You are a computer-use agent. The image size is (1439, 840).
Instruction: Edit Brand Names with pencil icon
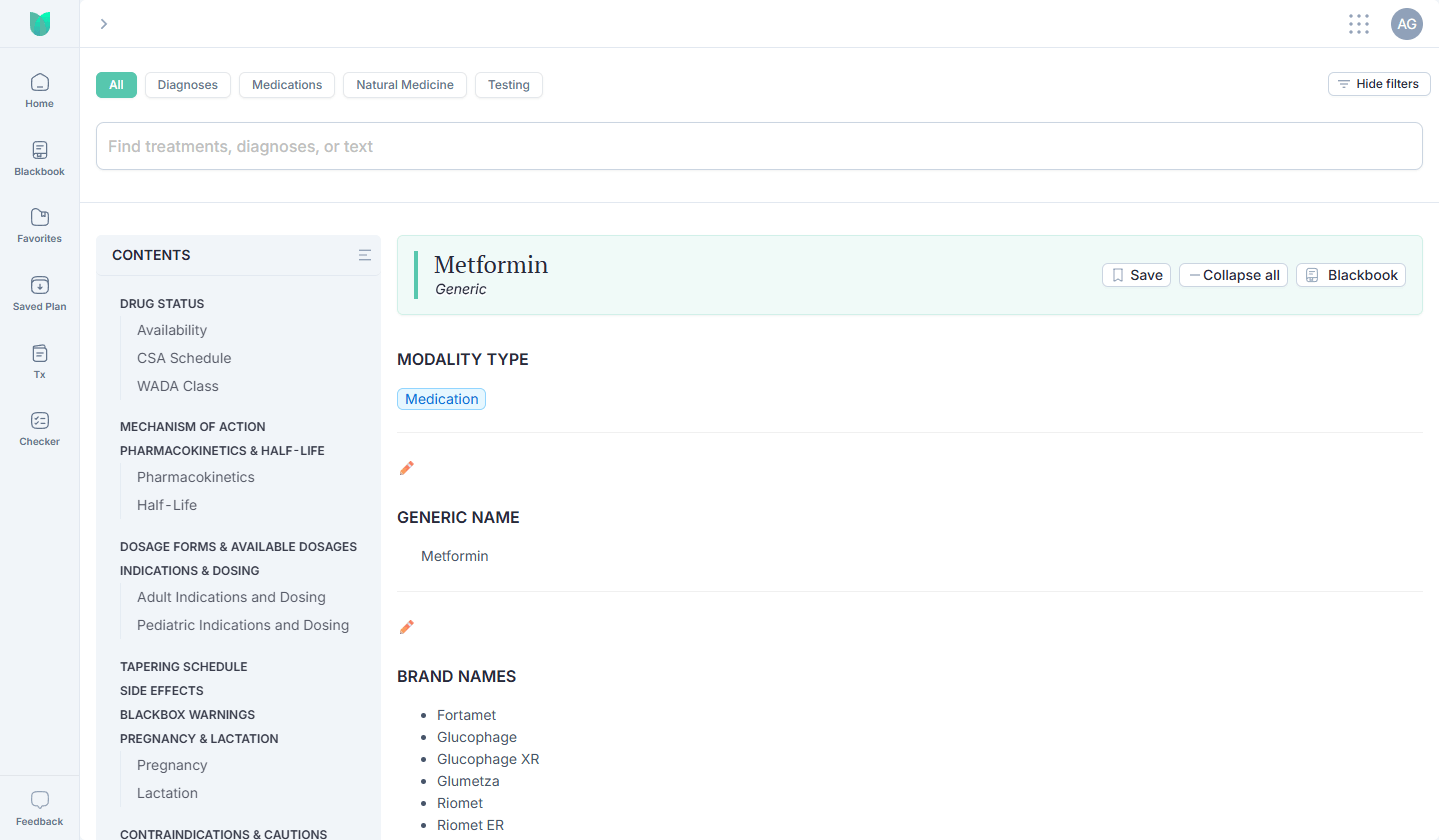point(407,627)
